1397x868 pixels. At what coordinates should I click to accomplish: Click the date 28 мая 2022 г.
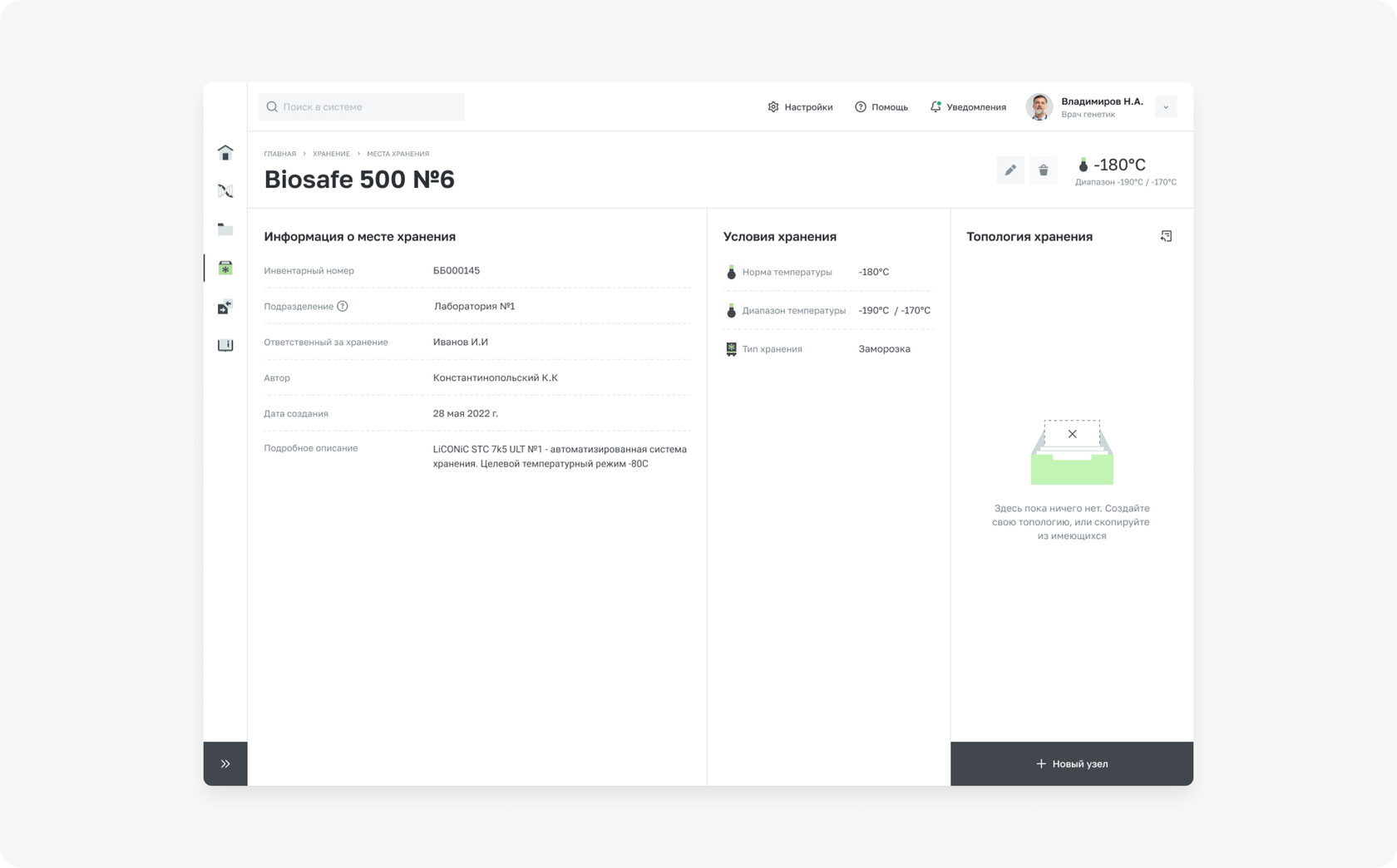(466, 413)
